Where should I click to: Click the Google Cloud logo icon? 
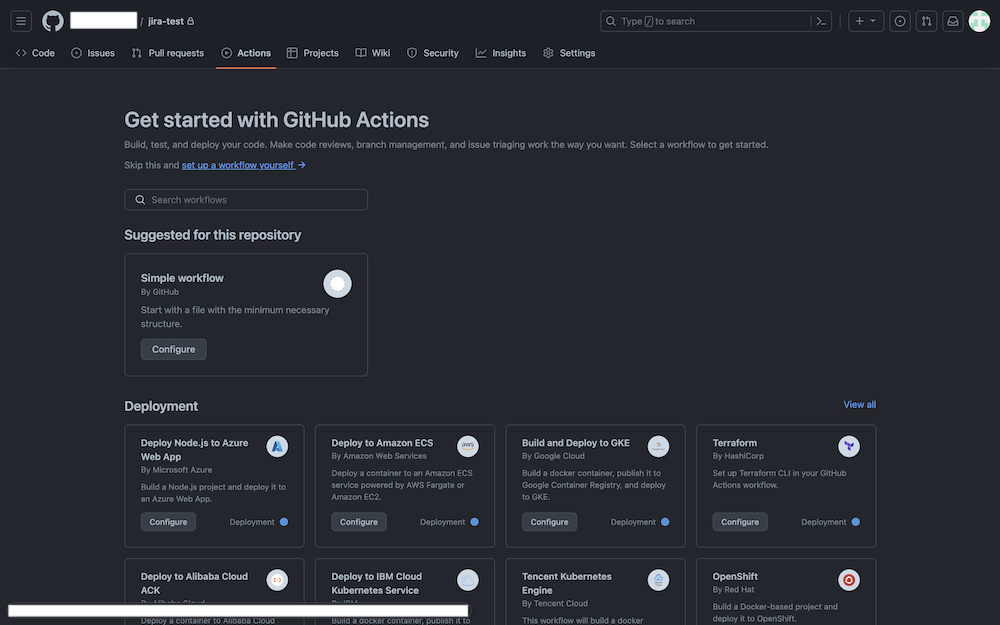coord(658,446)
